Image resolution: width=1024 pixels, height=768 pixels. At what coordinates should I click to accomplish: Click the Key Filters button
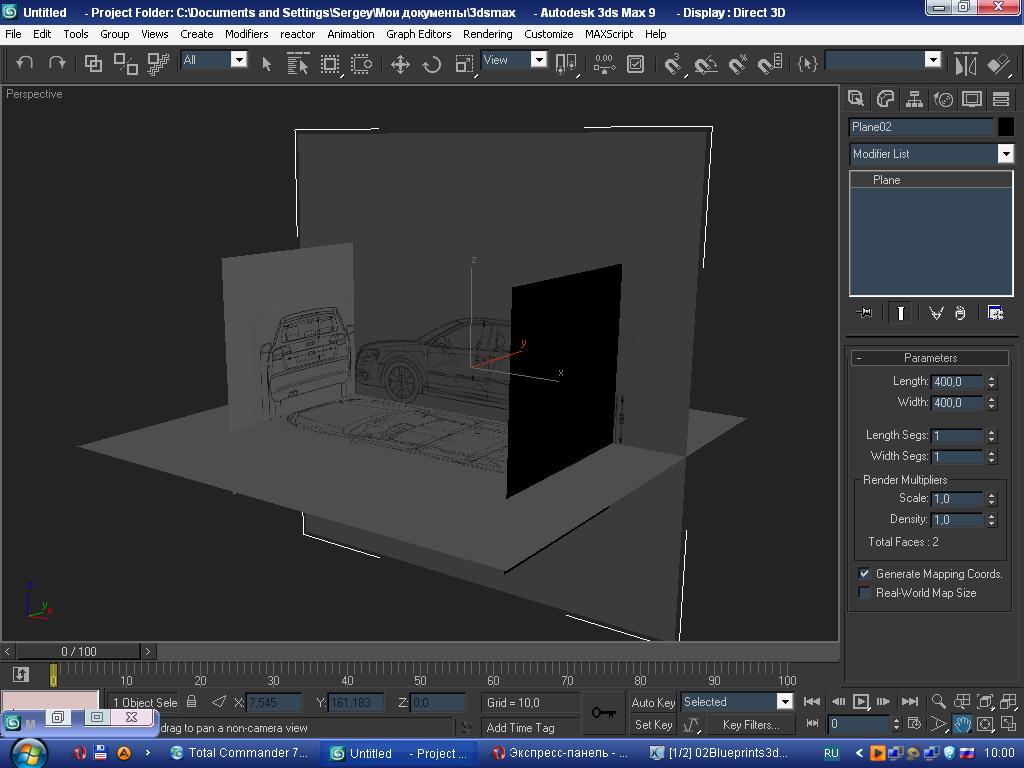point(750,725)
